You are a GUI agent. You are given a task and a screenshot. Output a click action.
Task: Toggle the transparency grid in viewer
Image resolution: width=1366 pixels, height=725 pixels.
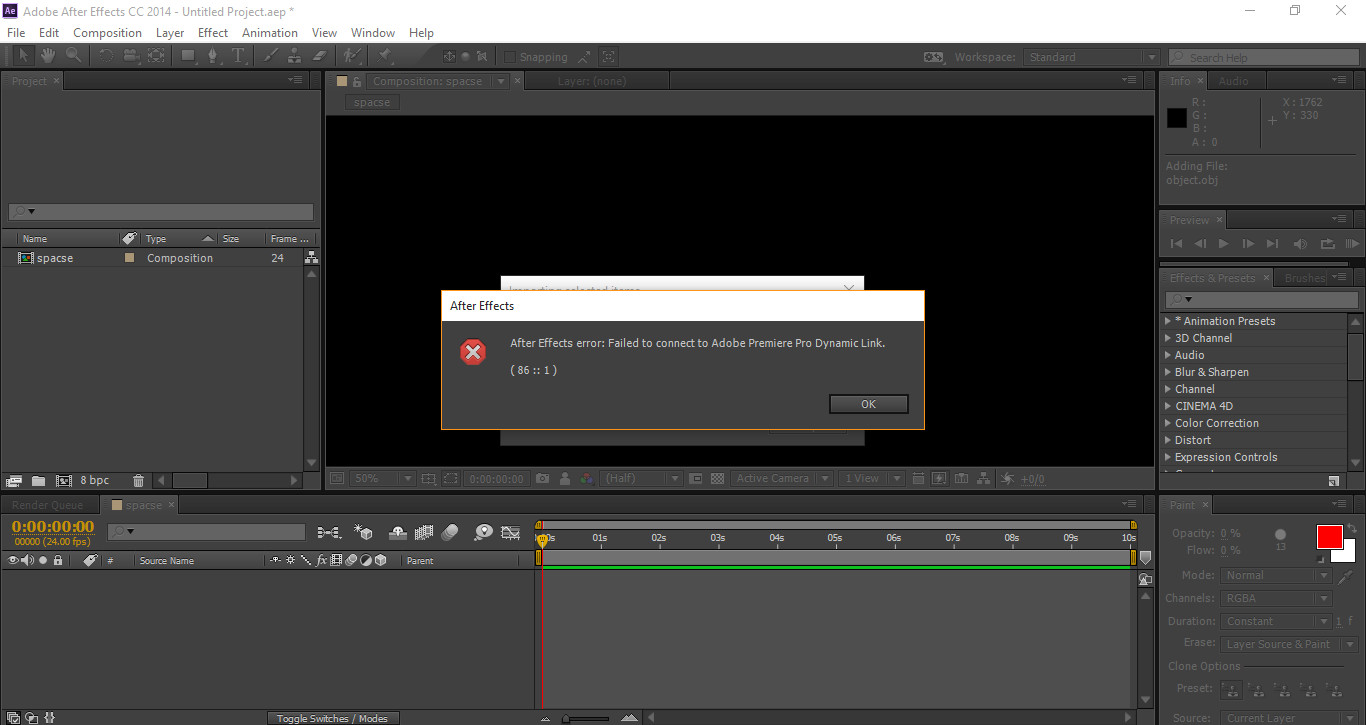717,479
